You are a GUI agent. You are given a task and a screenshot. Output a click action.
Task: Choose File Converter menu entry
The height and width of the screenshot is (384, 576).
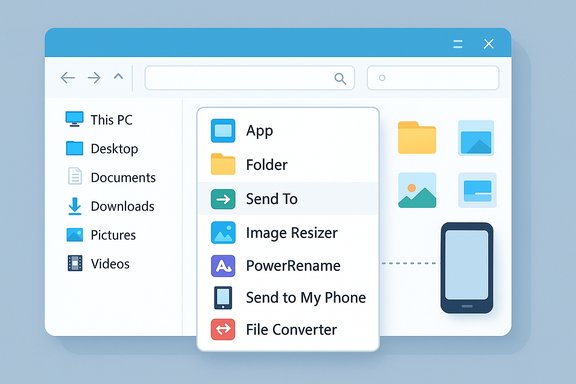pos(288,330)
